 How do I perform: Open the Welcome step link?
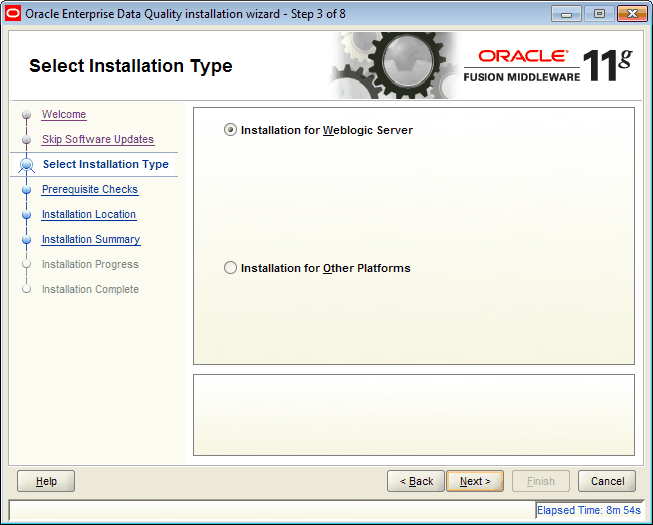click(64, 114)
